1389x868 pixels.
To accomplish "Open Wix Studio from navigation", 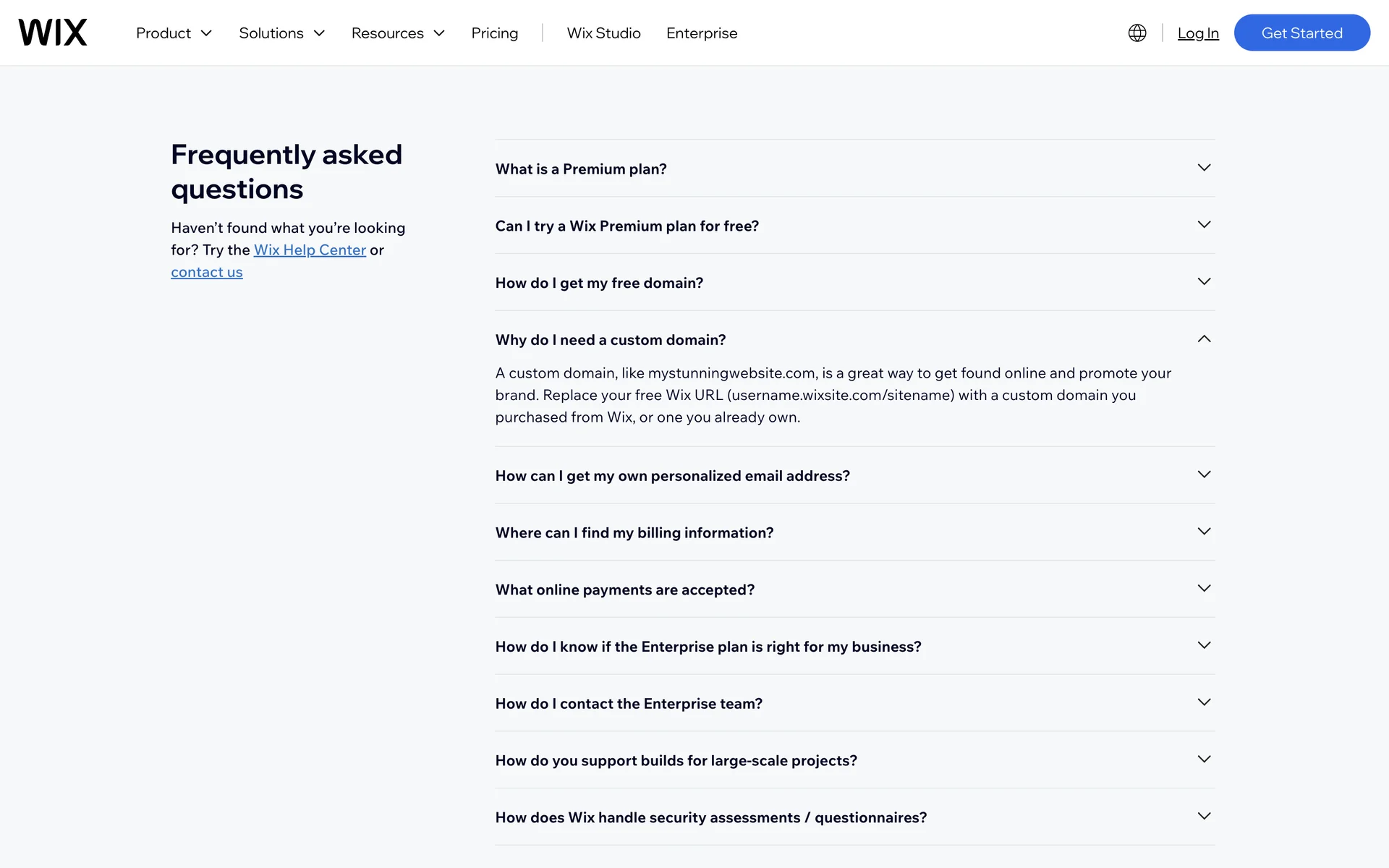I will (603, 33).
